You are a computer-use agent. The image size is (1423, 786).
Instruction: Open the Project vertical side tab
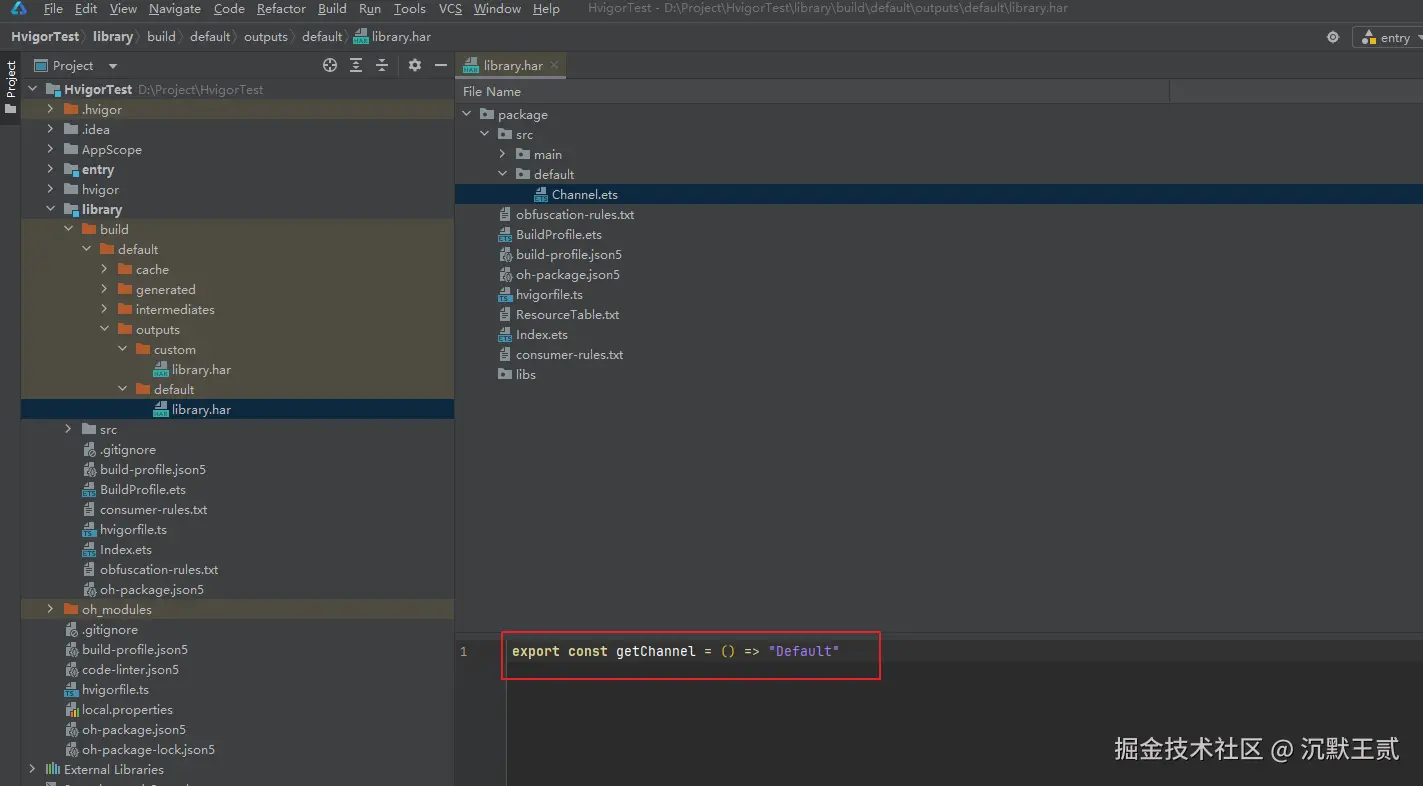pyautogui.click(x=11, y=88)
